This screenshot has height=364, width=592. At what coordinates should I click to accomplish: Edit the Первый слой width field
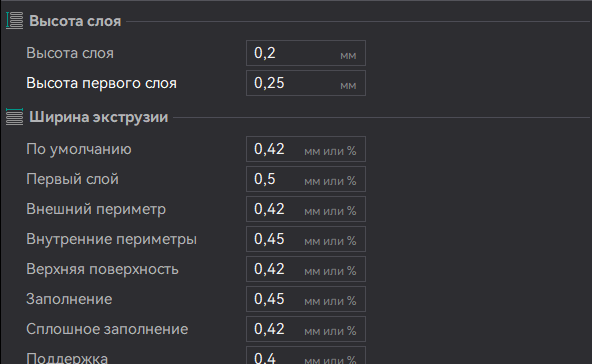click(306, 179)
